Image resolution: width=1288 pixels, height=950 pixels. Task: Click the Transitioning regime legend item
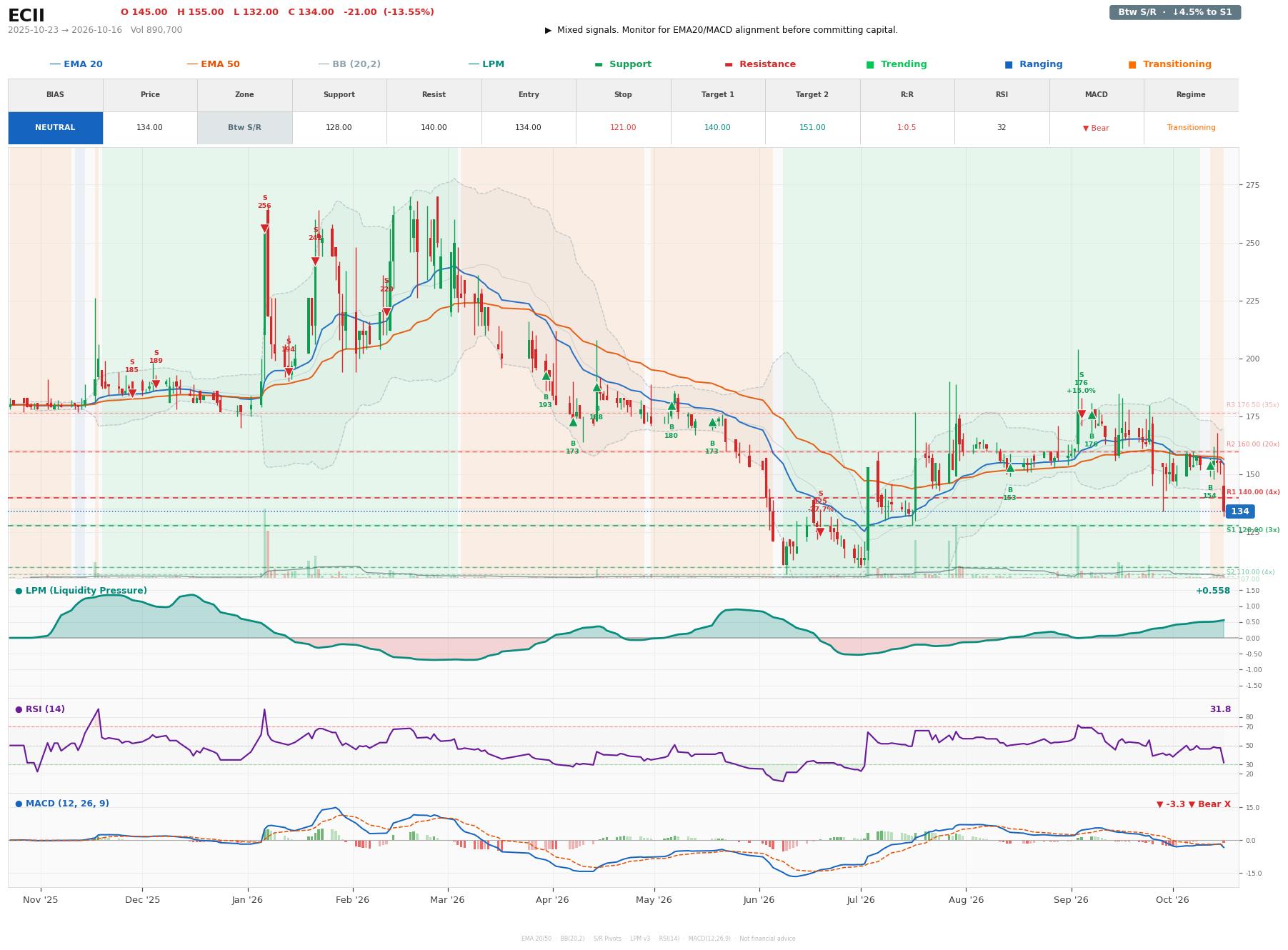click(x=1169, y=64)
